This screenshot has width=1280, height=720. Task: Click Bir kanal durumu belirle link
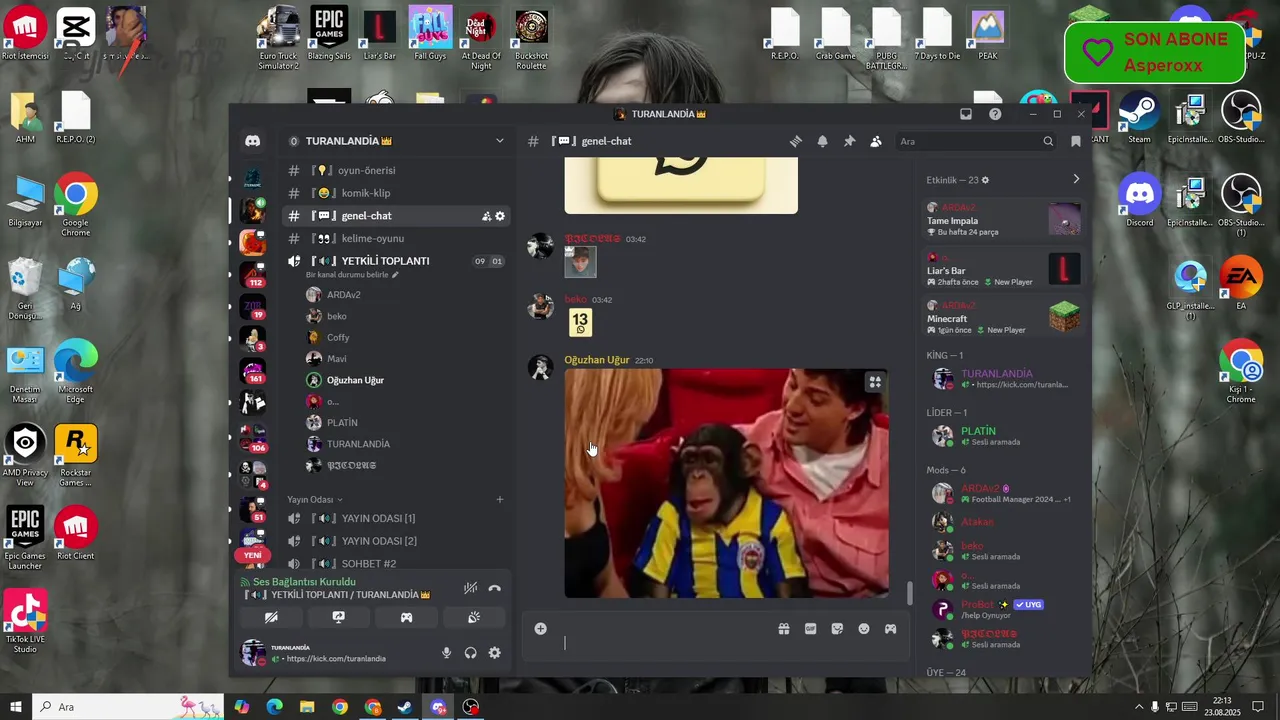click(352, 275)
